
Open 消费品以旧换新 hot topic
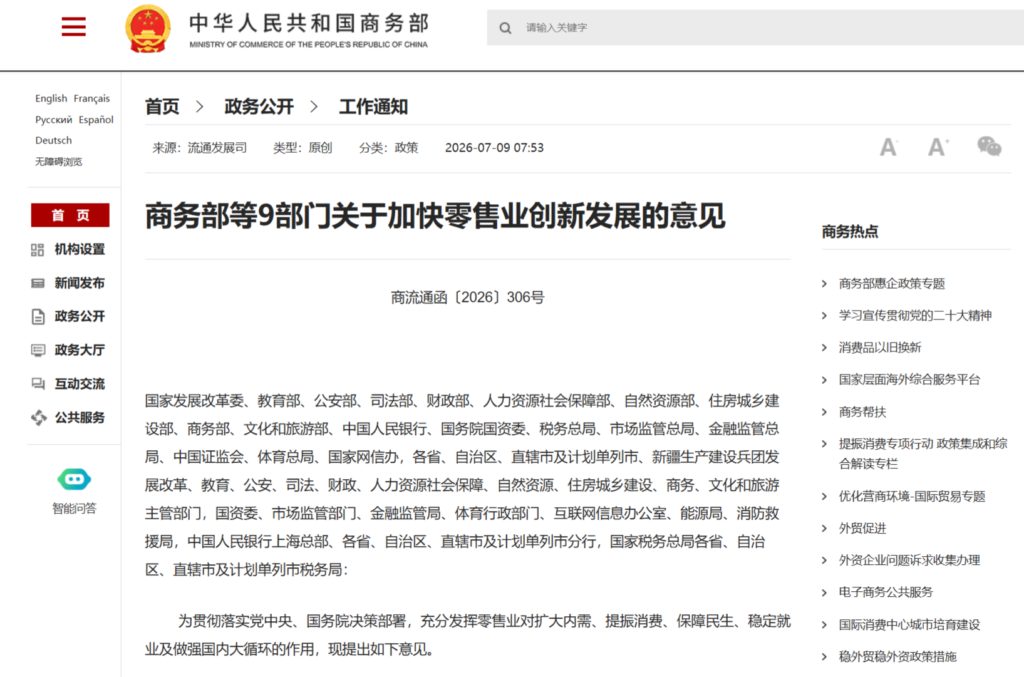880,347
